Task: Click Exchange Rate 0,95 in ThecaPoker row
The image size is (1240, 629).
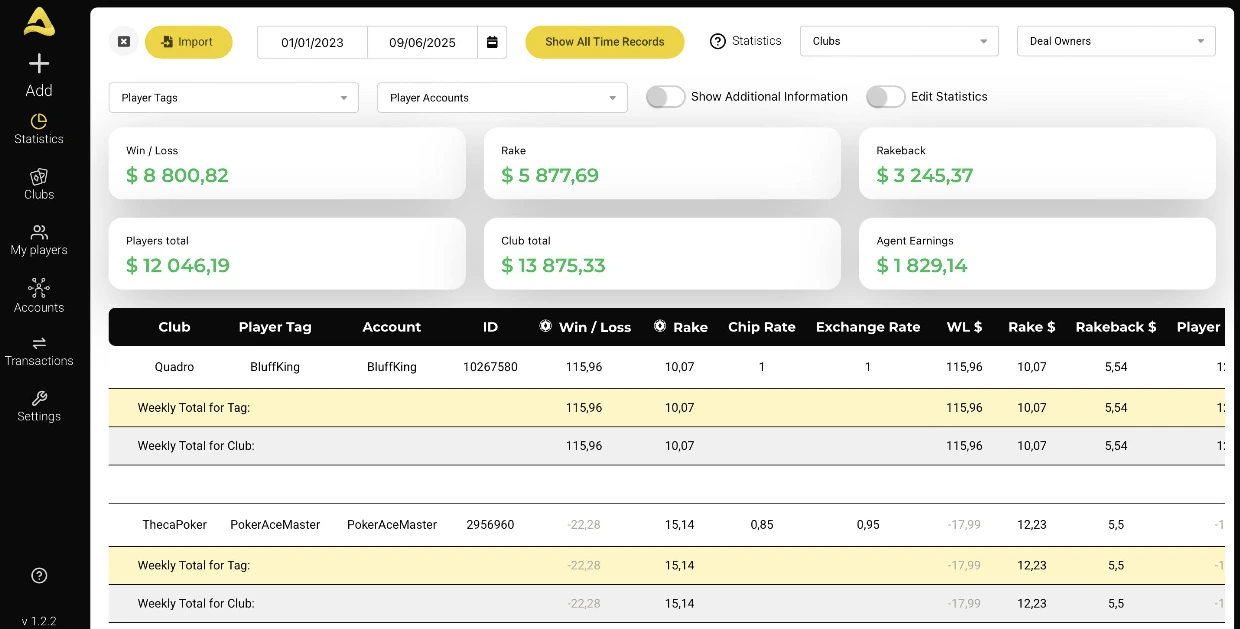Action: (868, 525)
